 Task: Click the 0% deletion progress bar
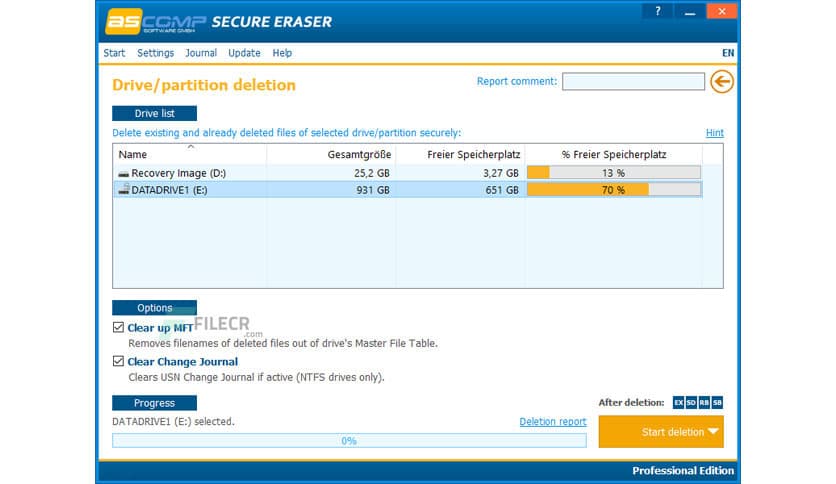pos(349,440)
